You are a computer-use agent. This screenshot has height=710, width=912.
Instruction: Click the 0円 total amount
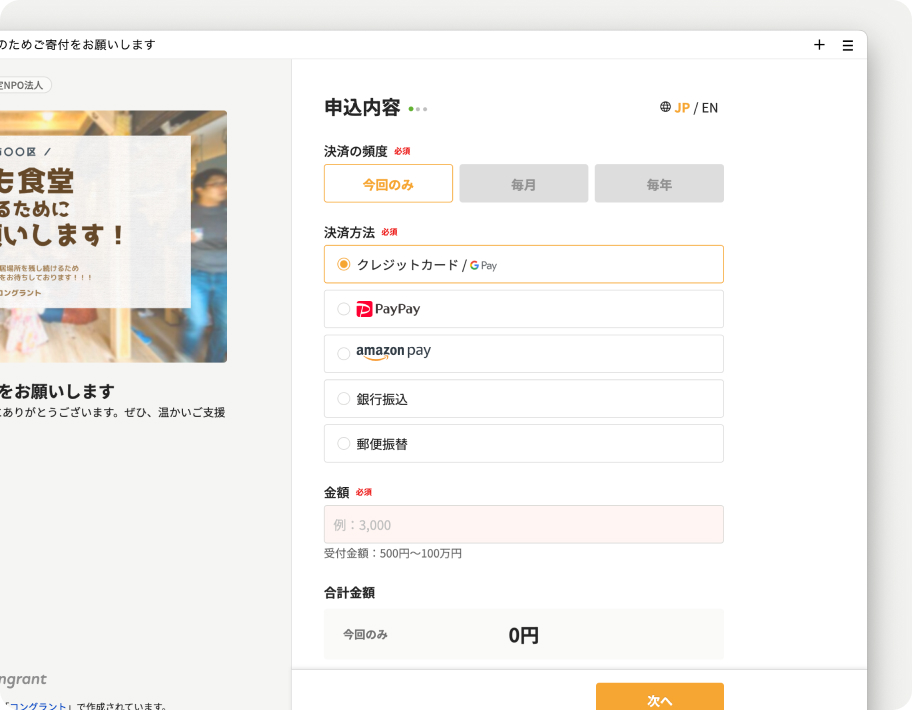click(523, 635)
